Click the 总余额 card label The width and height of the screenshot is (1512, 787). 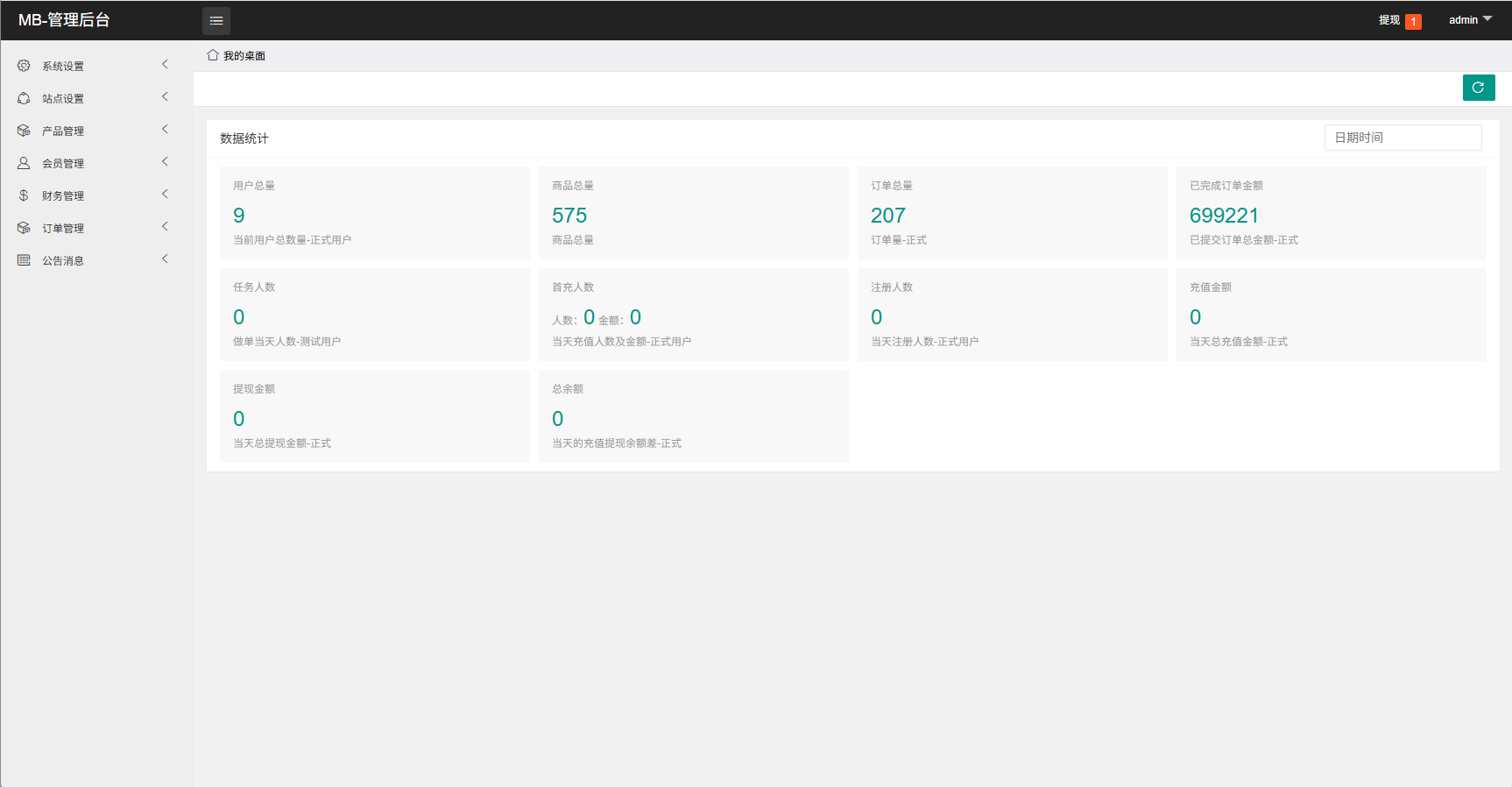point(568,389)
